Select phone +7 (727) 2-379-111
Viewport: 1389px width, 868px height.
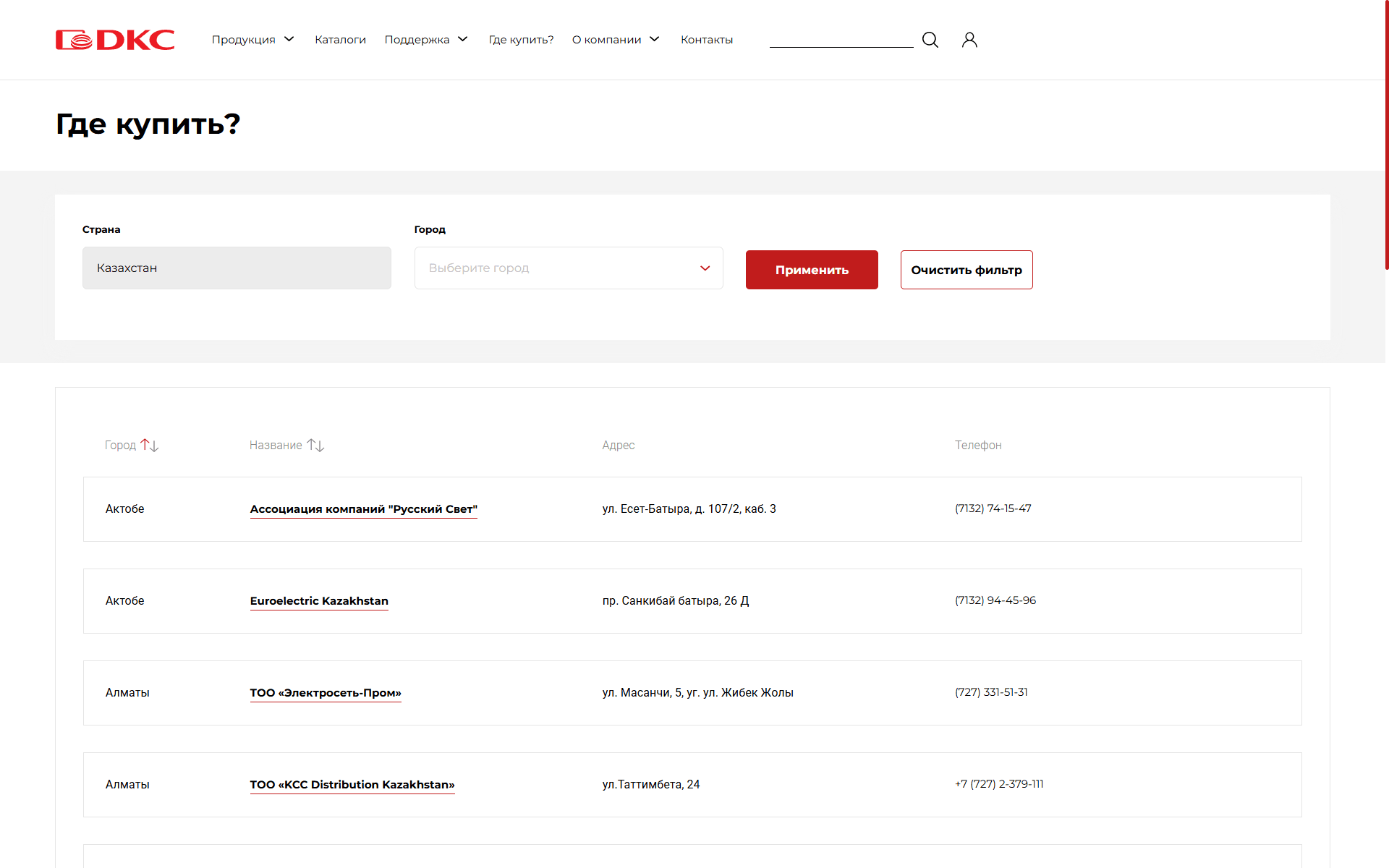(999, 784)
